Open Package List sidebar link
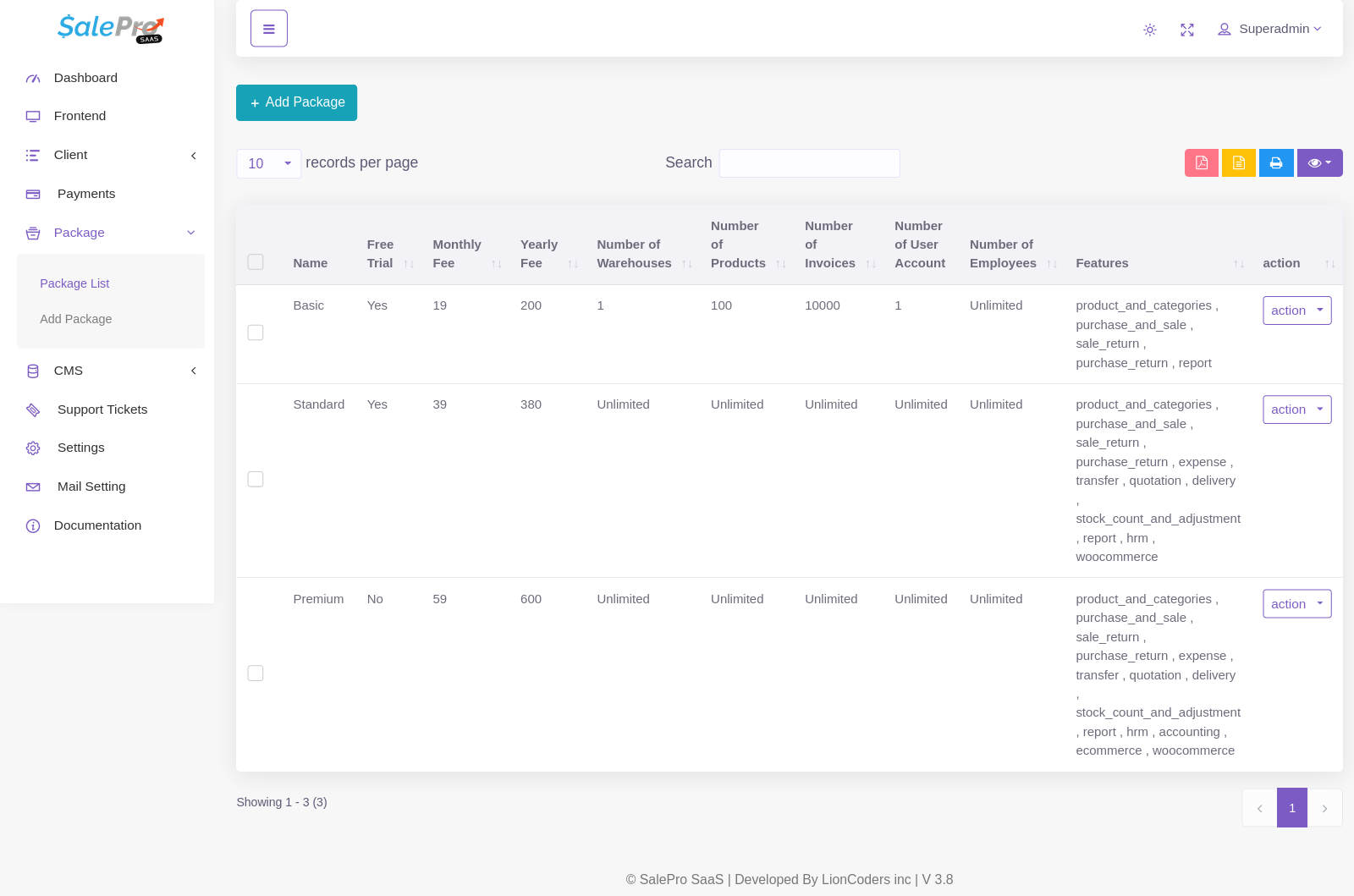Image resolution: width=1354 pixels, height=896 pixels. (74, 283)
